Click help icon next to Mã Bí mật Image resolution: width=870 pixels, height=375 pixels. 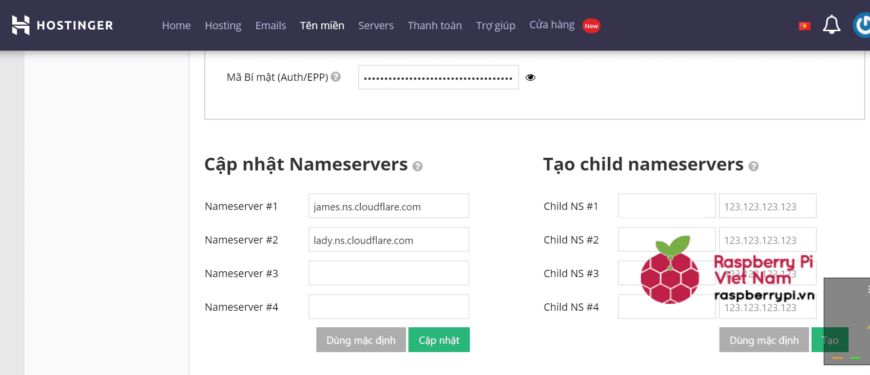point(336,77)
